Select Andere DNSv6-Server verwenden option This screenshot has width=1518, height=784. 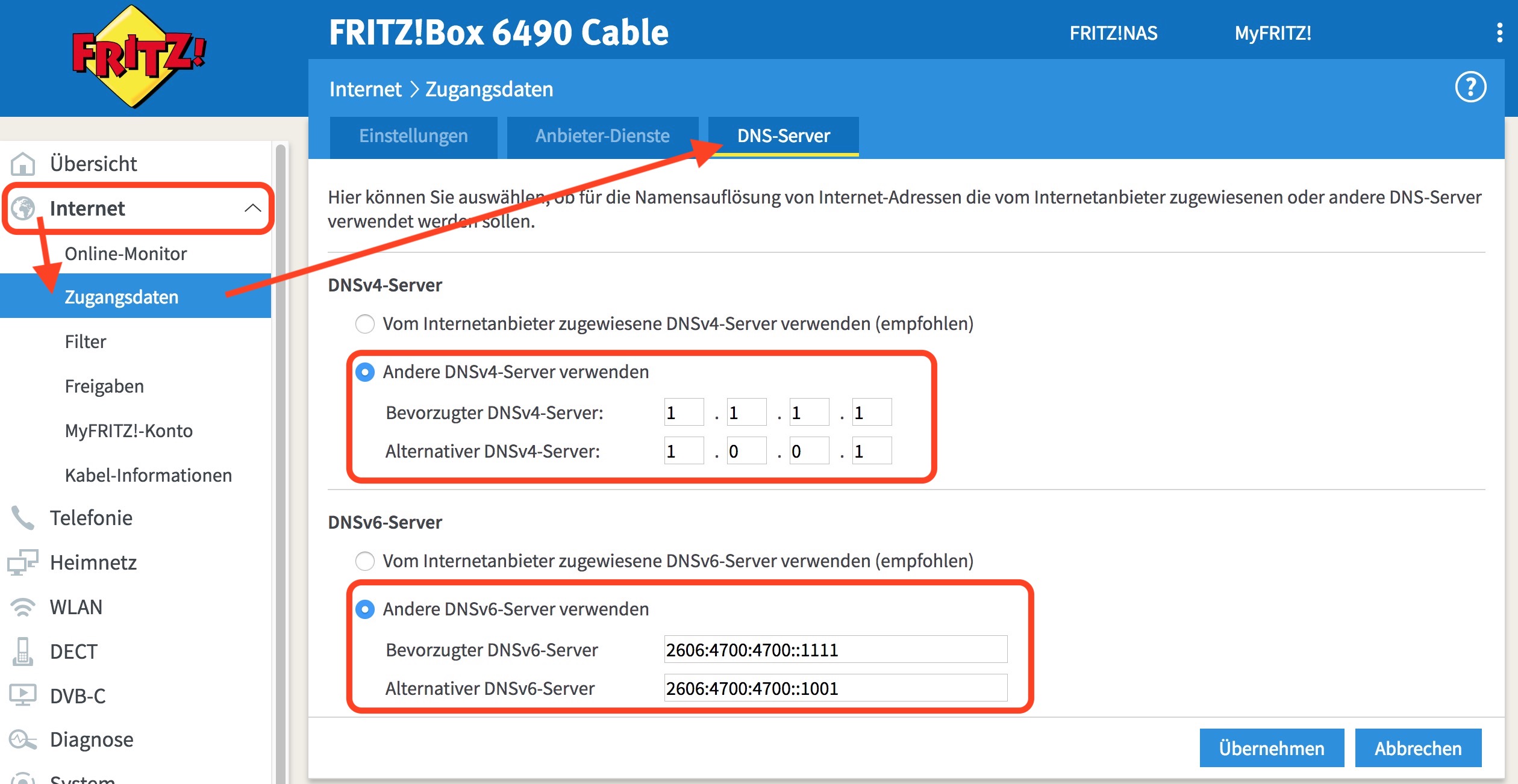364,609
